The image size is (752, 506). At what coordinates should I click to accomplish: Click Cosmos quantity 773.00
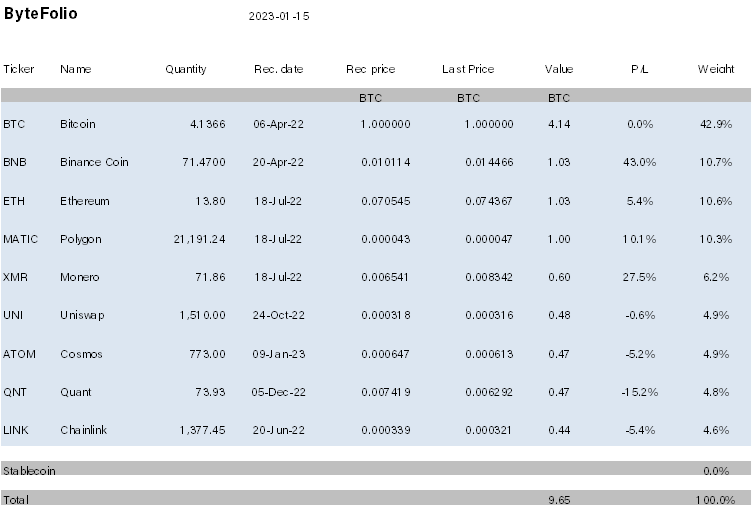click(207, 354)
